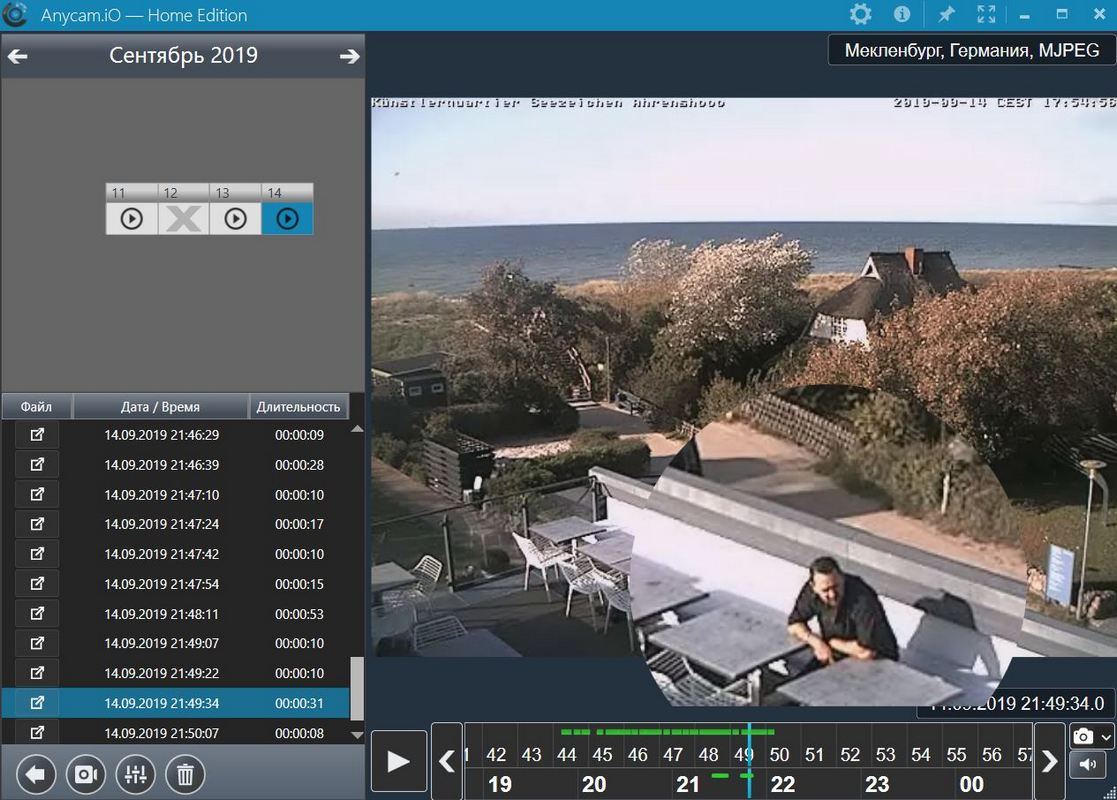The image size is (1117, 800).
Task: Click minute 52 on the timeline
Action: 850,755
